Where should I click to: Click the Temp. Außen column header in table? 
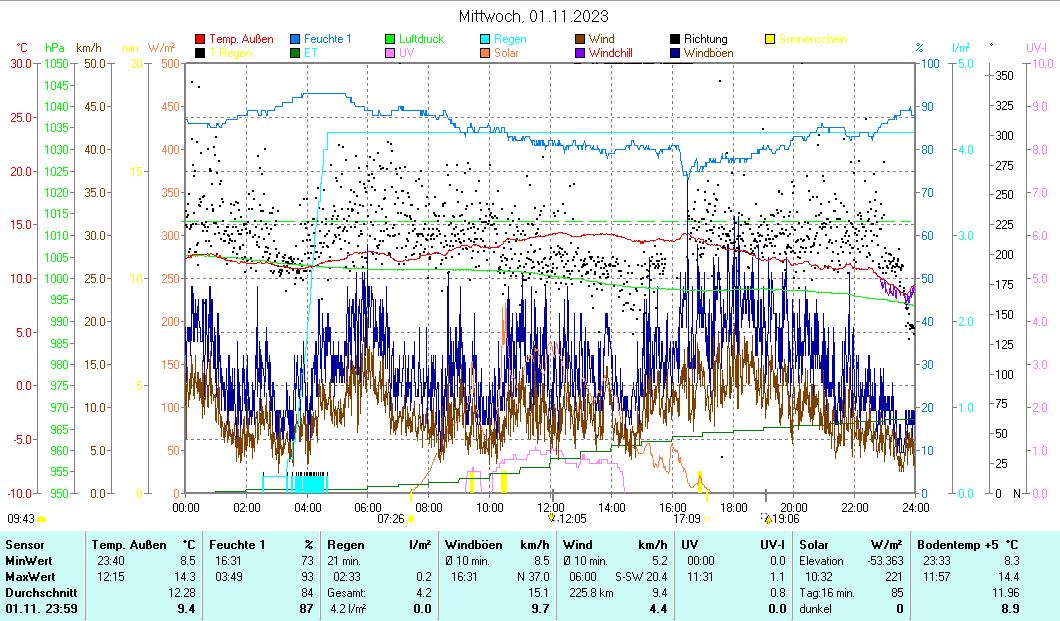point(129,545)
